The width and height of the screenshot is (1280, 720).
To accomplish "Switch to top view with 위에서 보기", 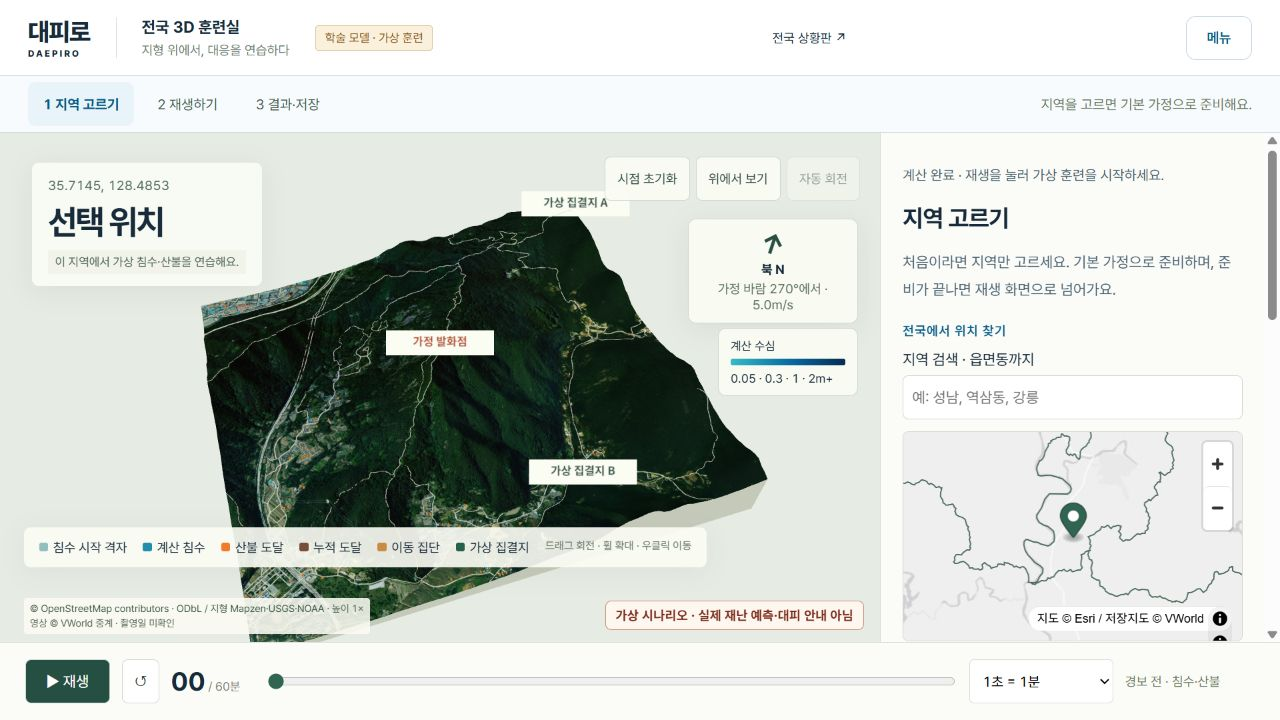I will 738,179.
